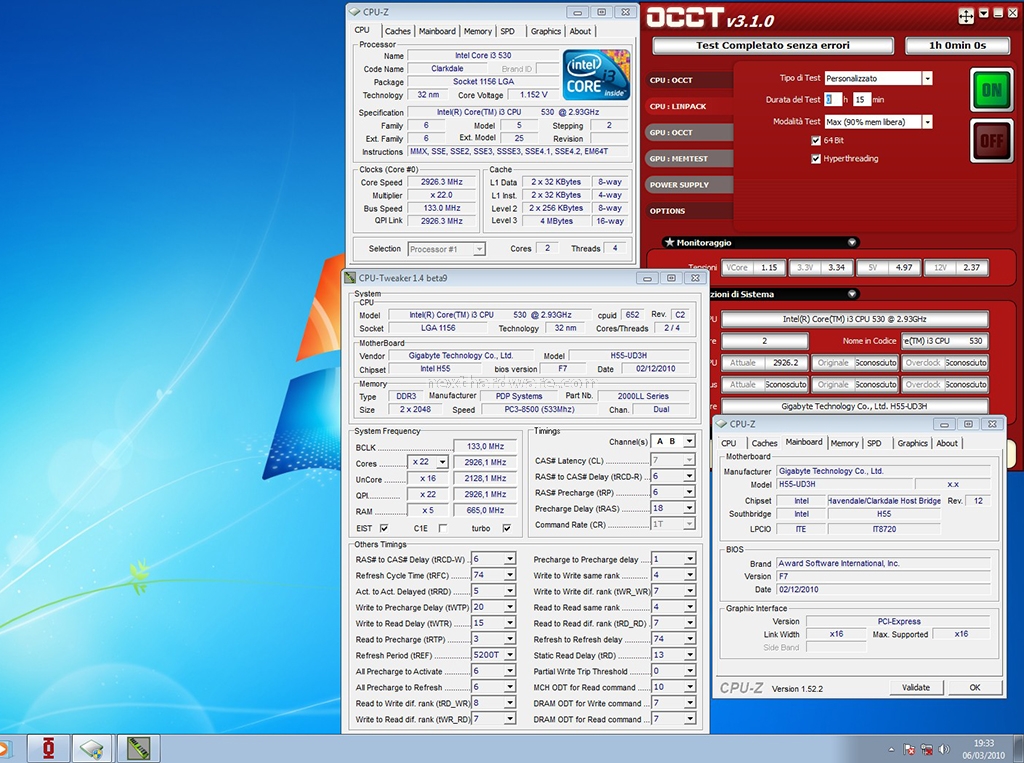Switch to Caches tab in top CPU-Z

pyautogui.click(x=397, y=31)
